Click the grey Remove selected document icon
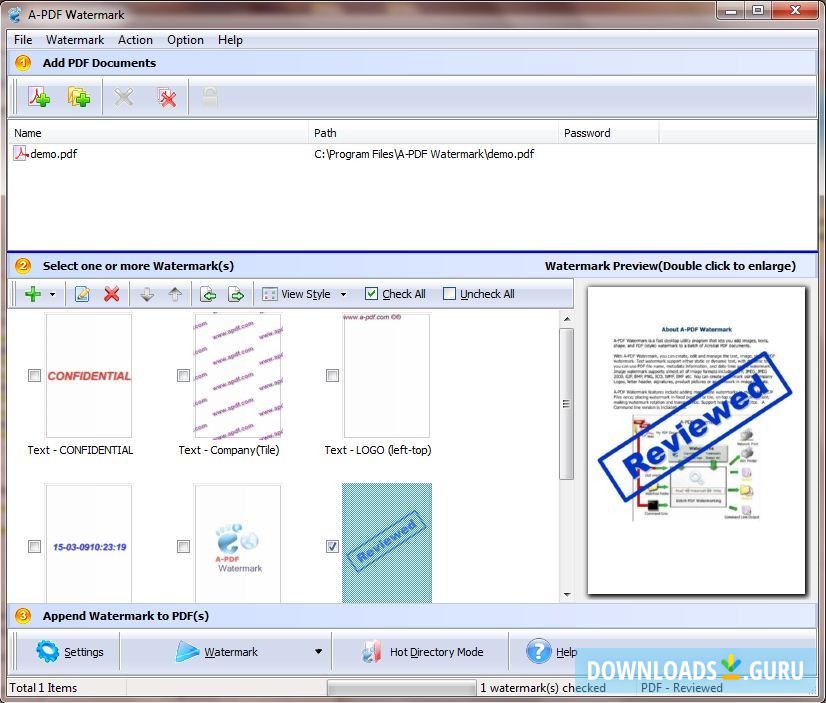Viewport: 826px width, 703px height. pos(124,97)
